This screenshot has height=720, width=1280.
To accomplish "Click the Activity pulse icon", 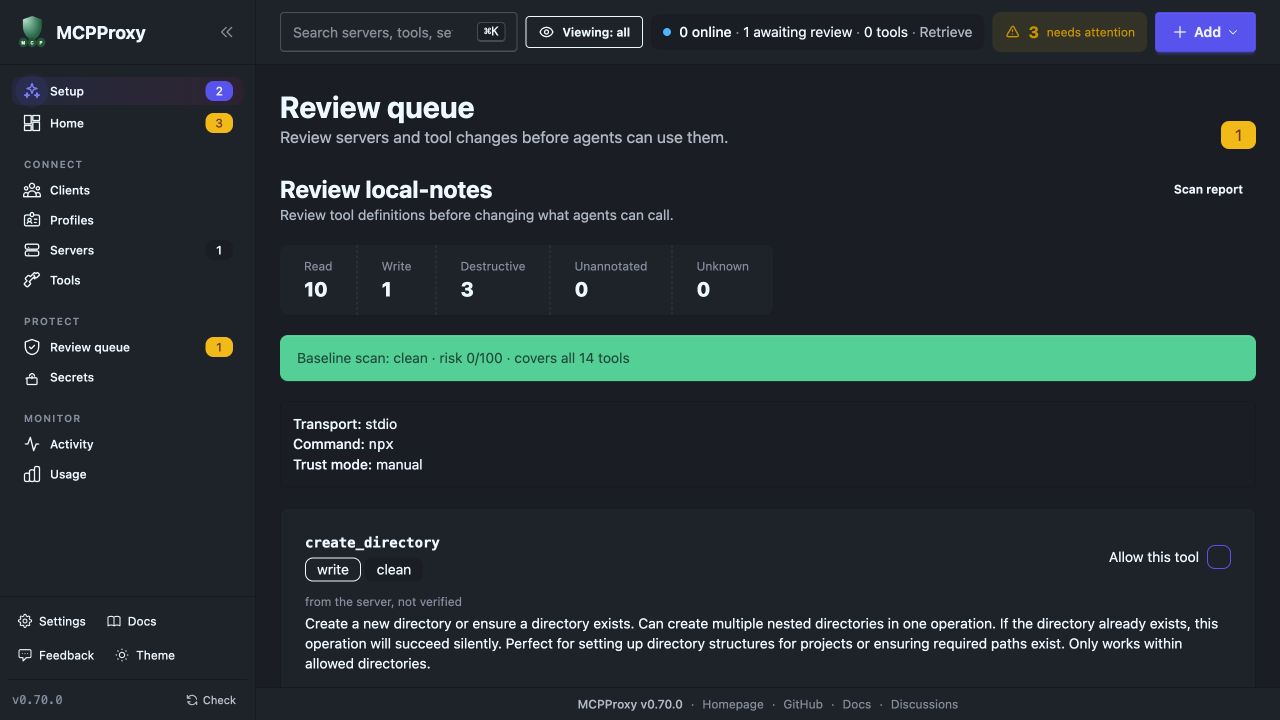I will coord(32,444).
